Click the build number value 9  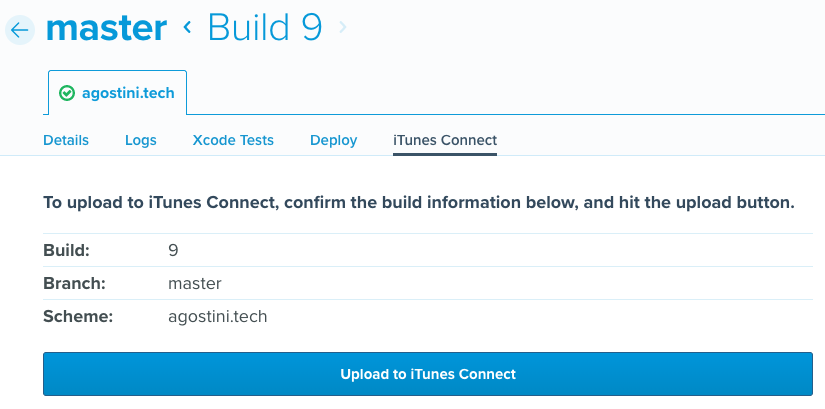[173, 250]
